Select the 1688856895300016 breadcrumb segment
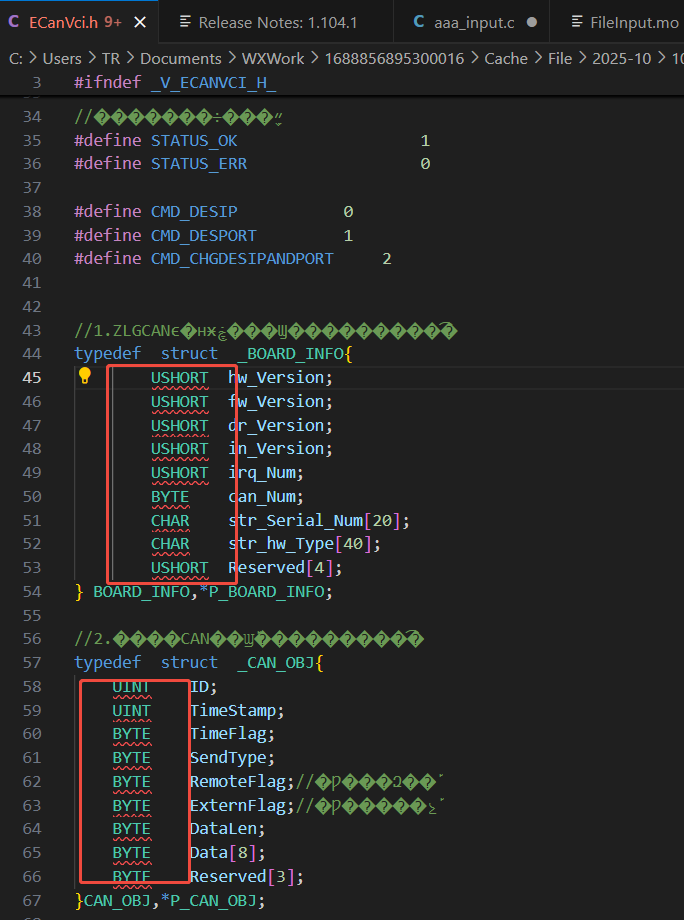The image size is (684, 920). [394, 59]
